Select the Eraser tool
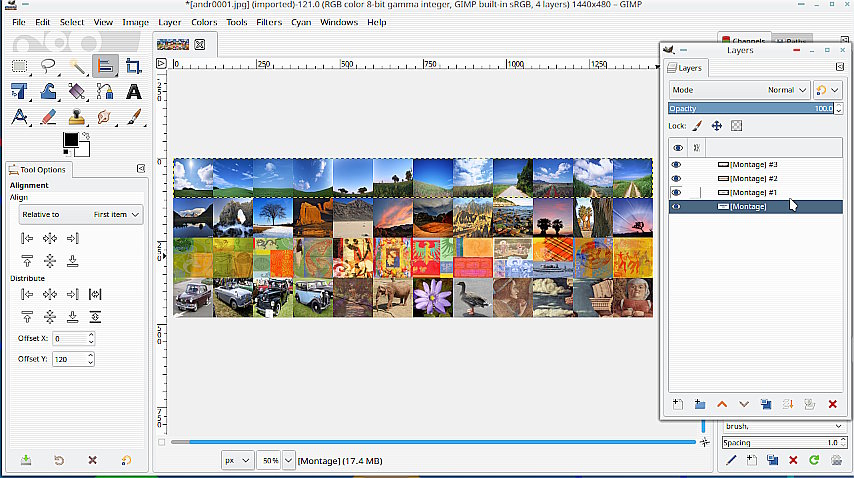The image size is (854, 478). [x=48, y=117]
